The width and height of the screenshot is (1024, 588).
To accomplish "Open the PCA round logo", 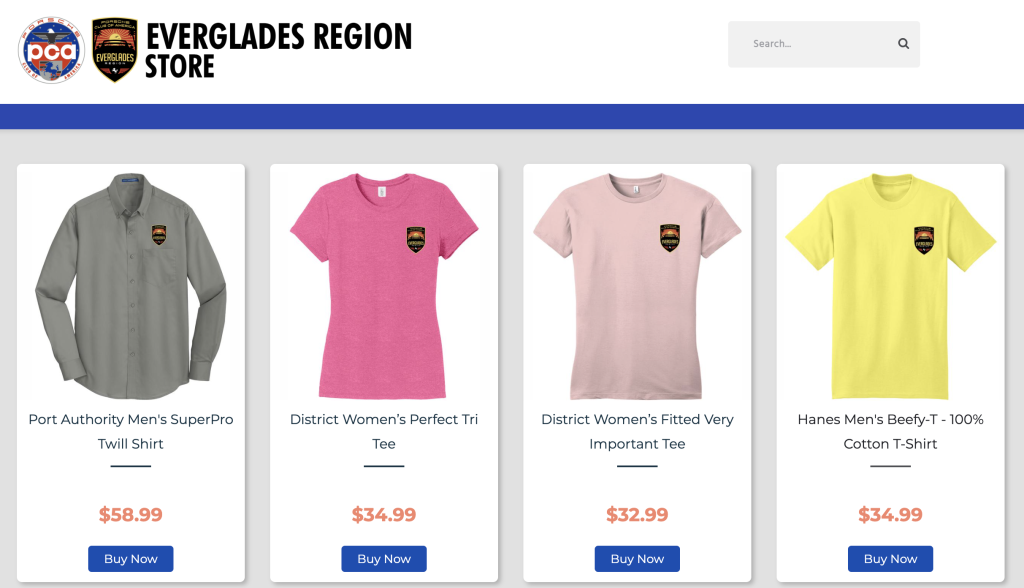I will coord(51,50).
